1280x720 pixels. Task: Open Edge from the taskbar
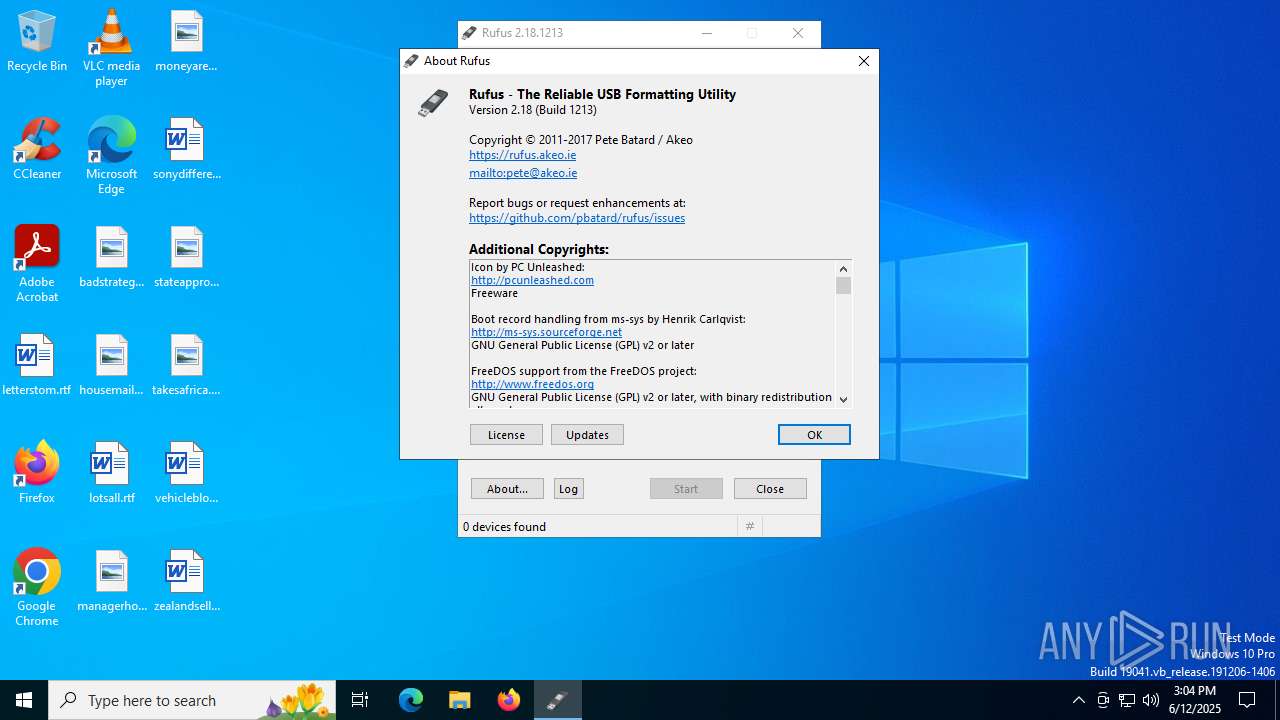point(411,700)
